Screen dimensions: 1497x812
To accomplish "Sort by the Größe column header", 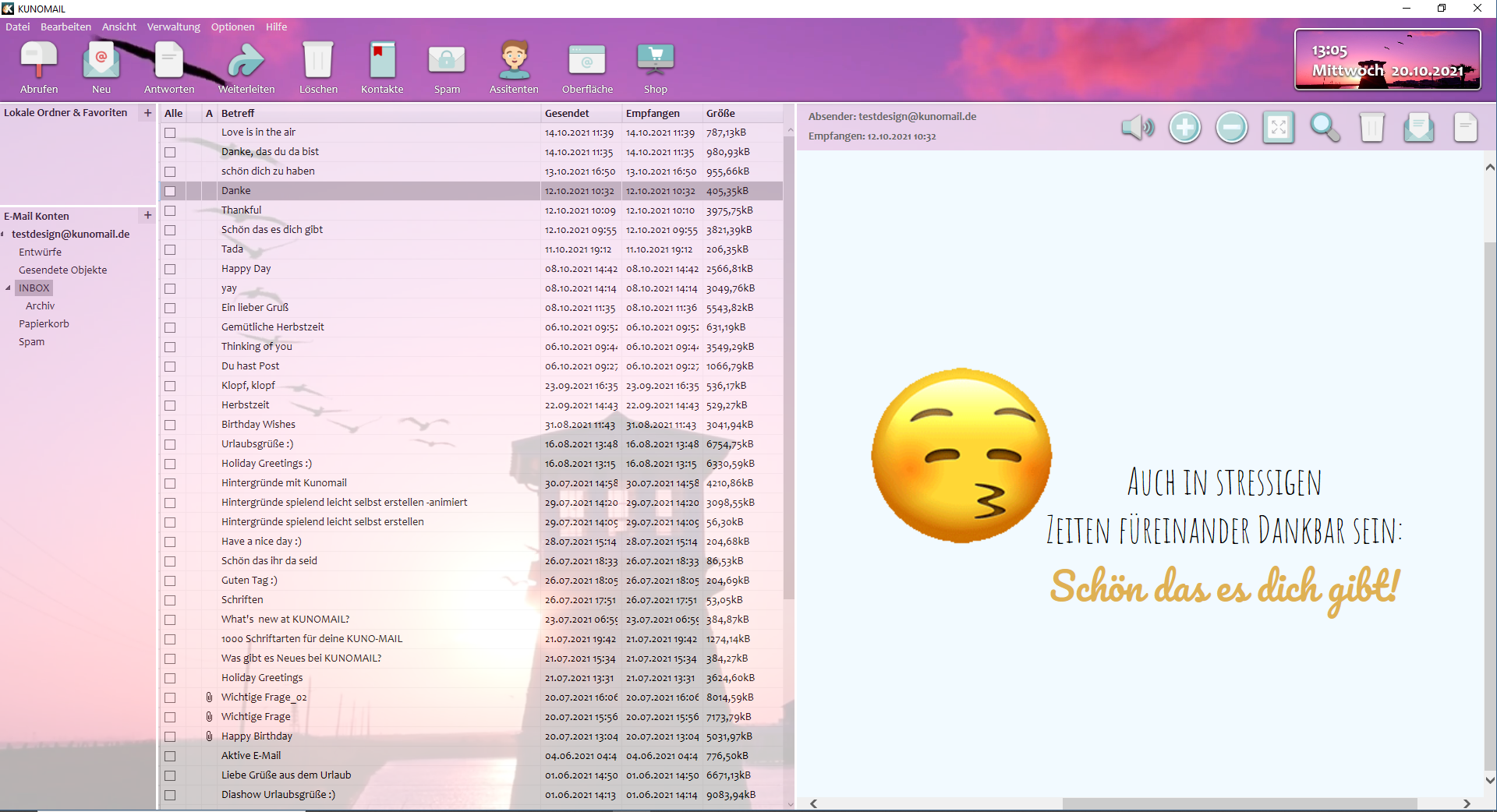I will pyautogui.click(x=742, y=113).
